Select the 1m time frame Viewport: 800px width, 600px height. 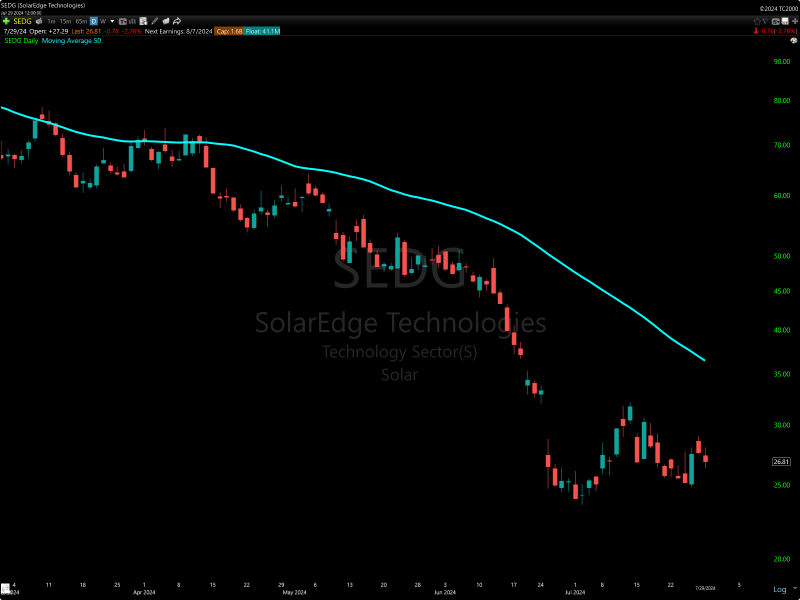click(x=51, y=21)
